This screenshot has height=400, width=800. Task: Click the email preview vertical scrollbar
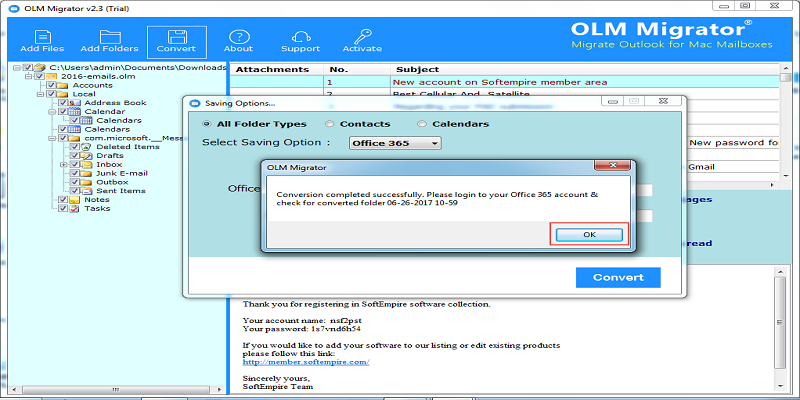pos(780,329)
